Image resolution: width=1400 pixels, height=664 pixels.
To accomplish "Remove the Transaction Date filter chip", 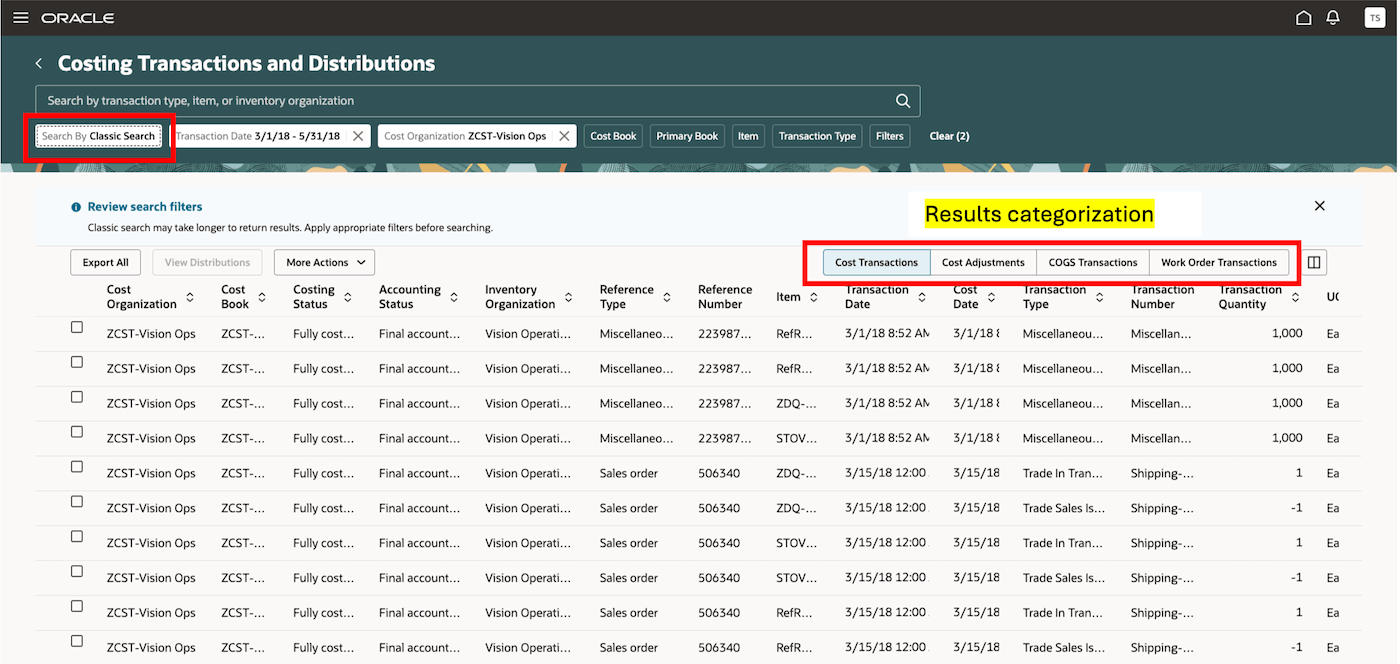I will coord(358,136).
